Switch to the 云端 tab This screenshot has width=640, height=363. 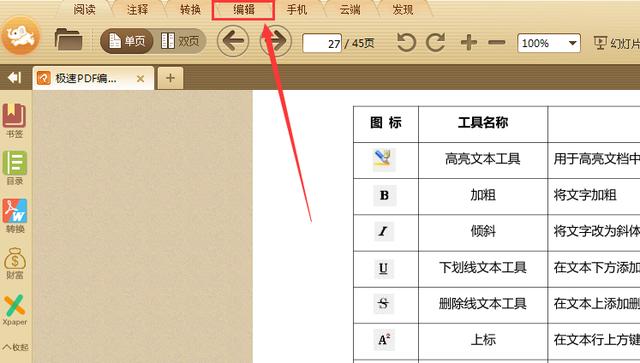coord(350,9)
